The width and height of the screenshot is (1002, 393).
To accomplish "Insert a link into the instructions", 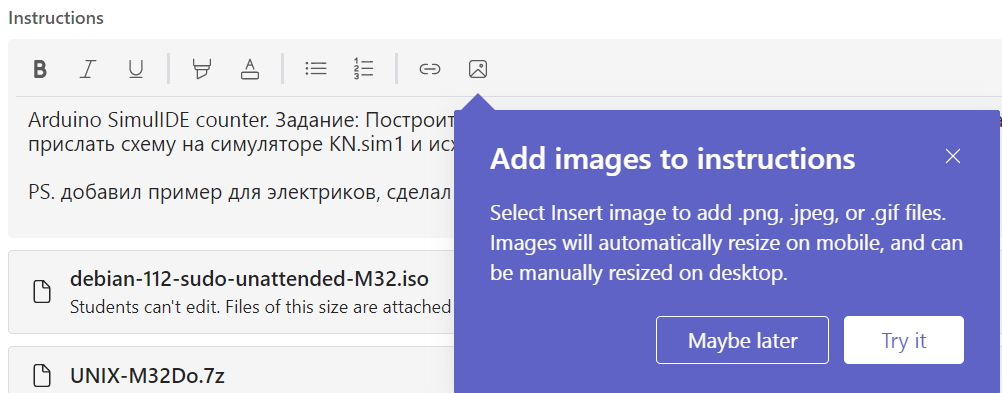I will coord(429,69).
